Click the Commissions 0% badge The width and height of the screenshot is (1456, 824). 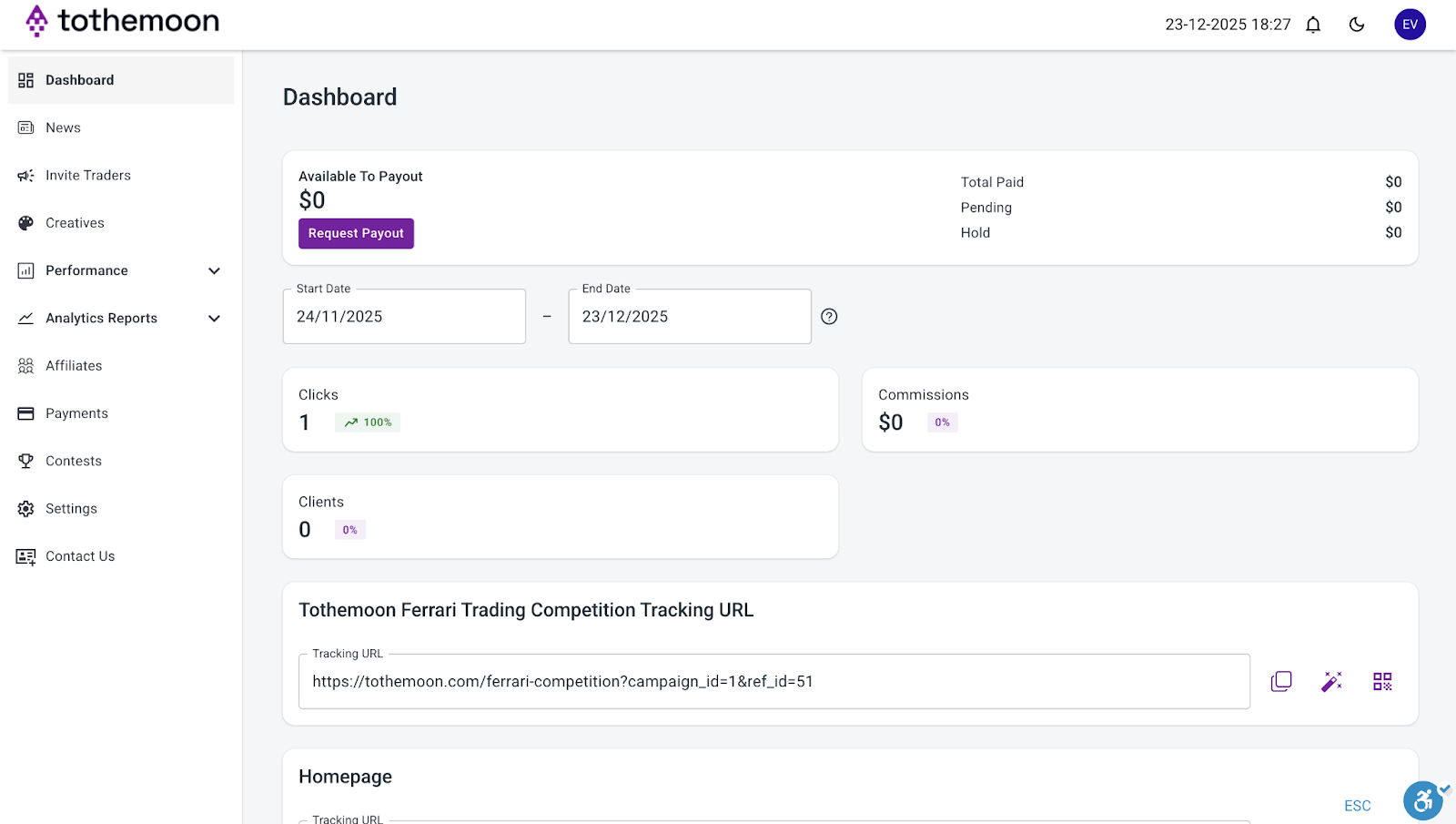943,422
